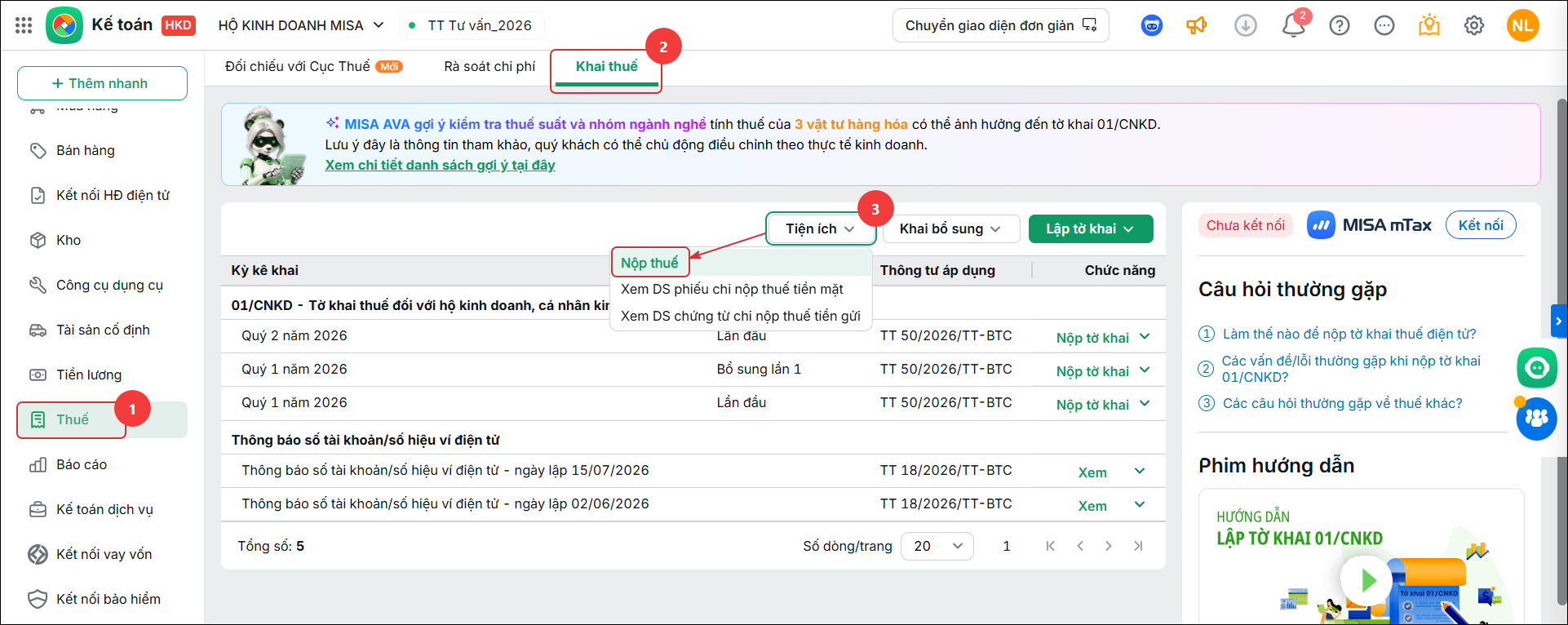This screenshot has width=1568, height=625.
Task: Open the Lập tờ khai dropdown
Action: (x=1091, y=229)
